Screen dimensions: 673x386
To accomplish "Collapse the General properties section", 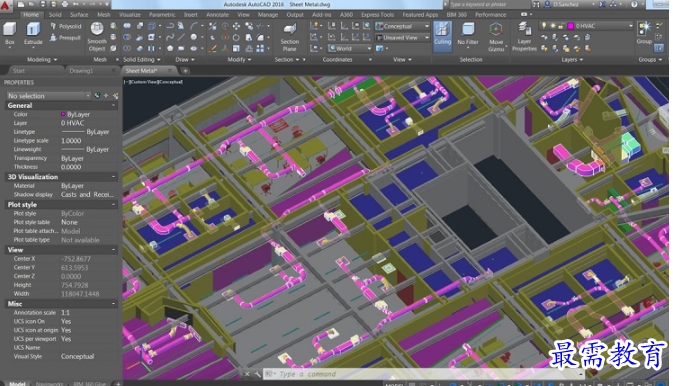I will coord(113,106).
